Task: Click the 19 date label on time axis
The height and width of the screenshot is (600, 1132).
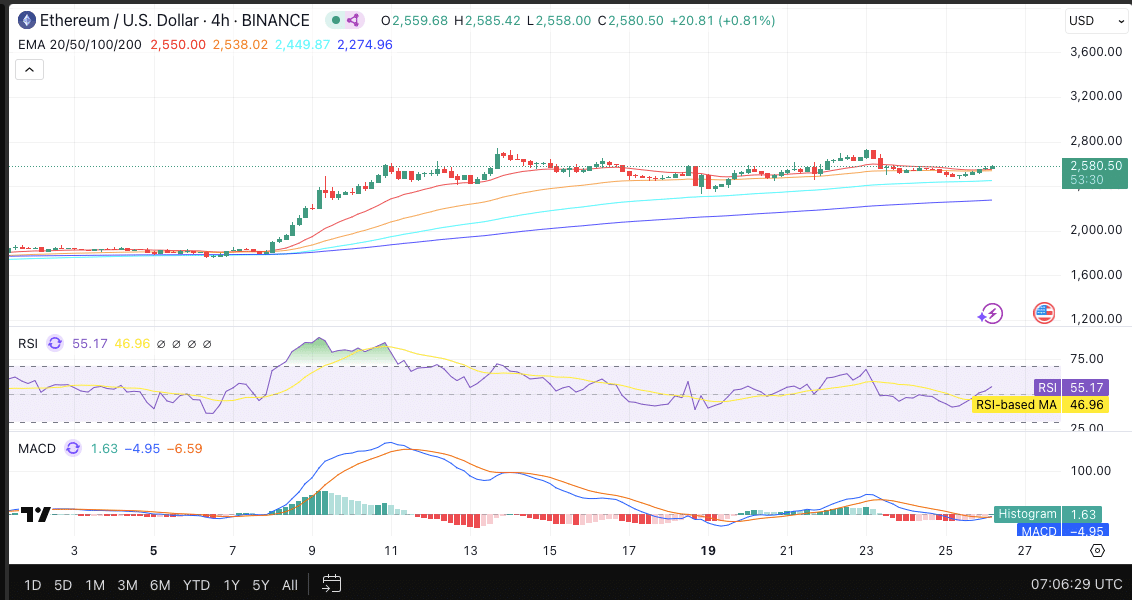Action: tap(708, 551)
